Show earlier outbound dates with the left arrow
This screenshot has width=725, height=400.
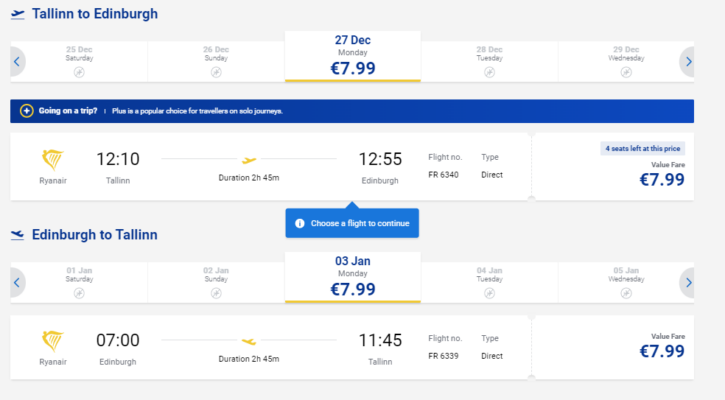pos(17,62)
